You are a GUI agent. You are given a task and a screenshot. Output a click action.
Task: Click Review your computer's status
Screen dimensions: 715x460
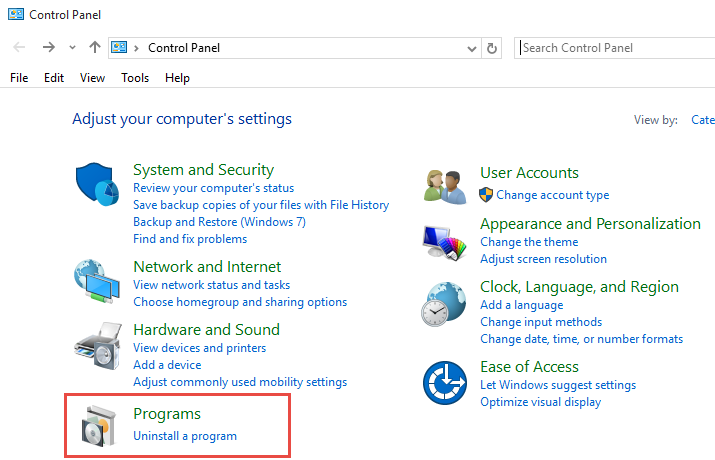tap(213, 188)
